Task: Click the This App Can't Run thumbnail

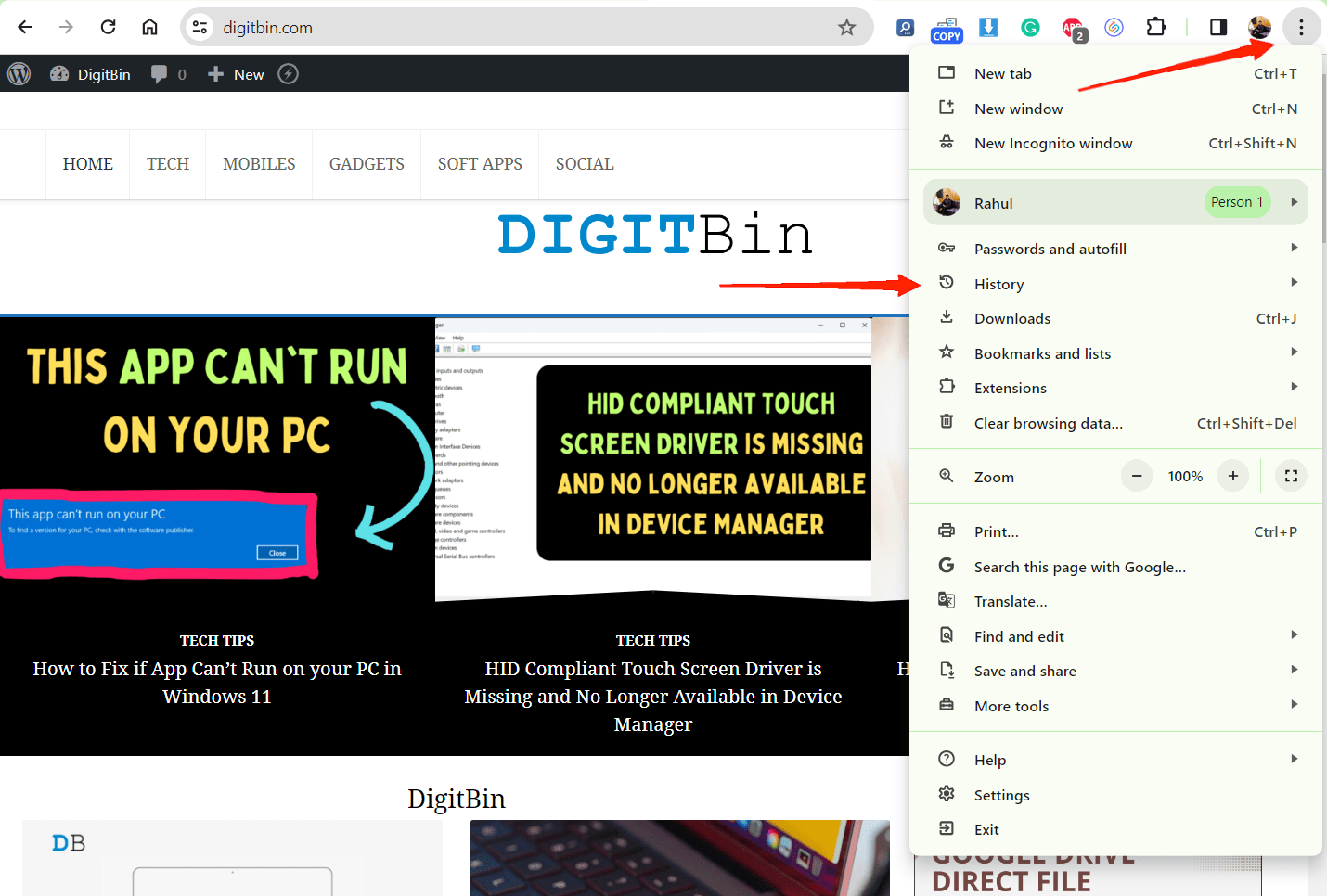Action: point(217,461)
